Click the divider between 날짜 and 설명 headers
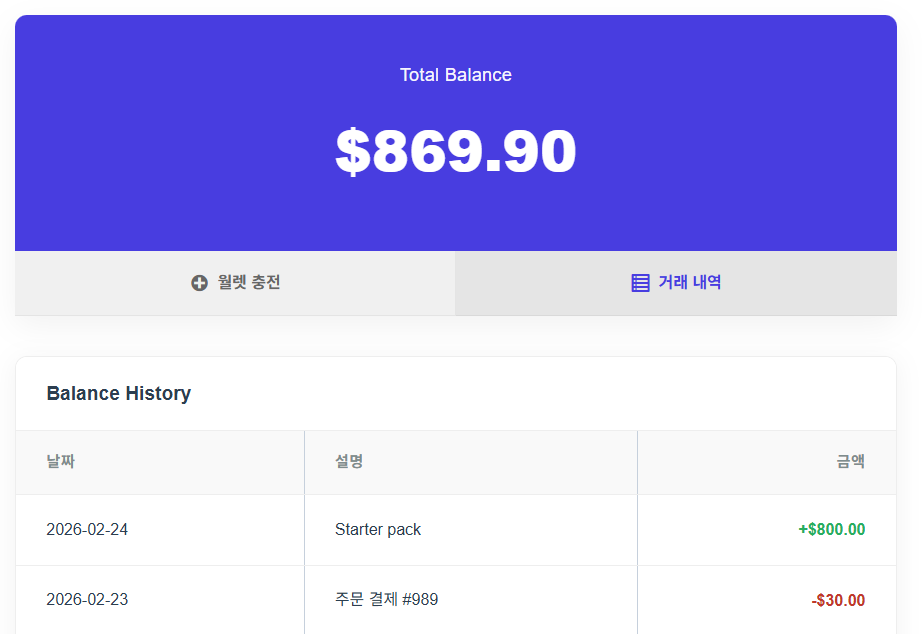This screenshot has height=634, width=922. (304, 462)
